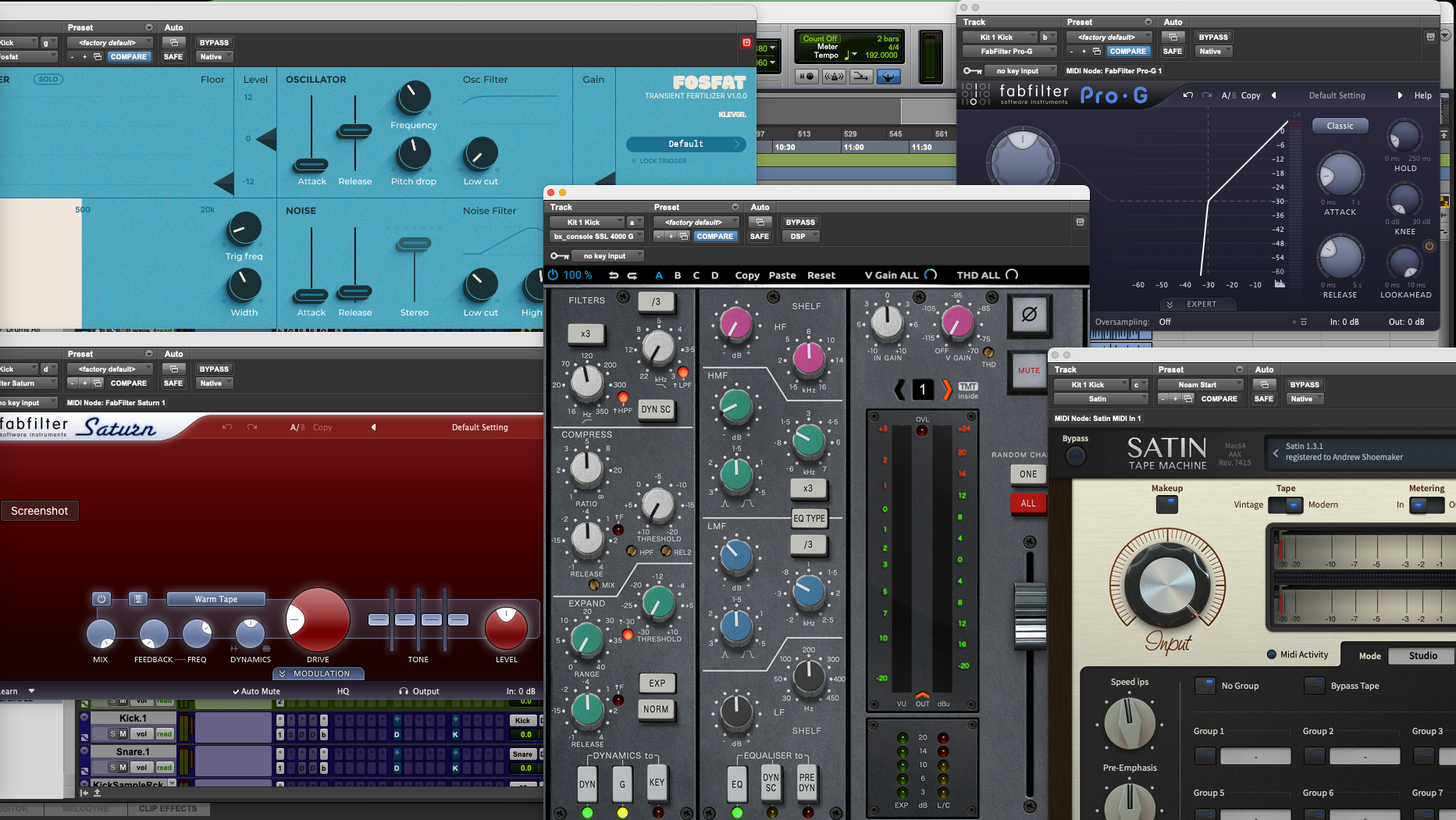Go to previous TMT channel arrow

point(900,389)
